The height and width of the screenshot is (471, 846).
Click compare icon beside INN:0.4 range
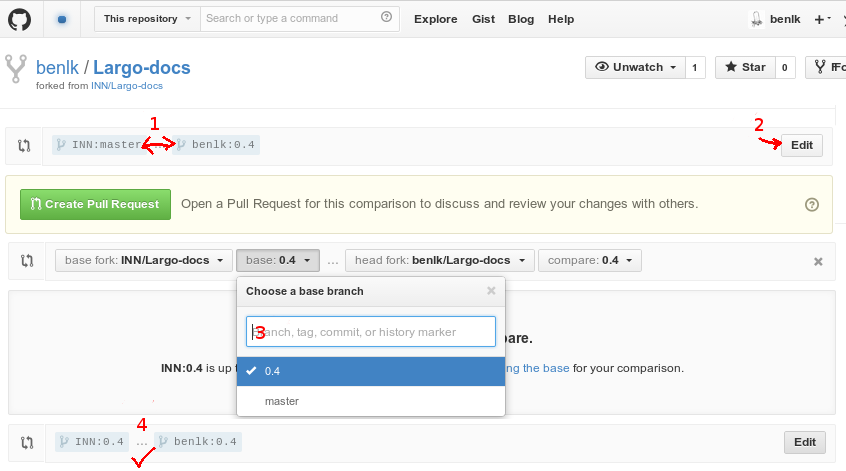pos(27,443)
